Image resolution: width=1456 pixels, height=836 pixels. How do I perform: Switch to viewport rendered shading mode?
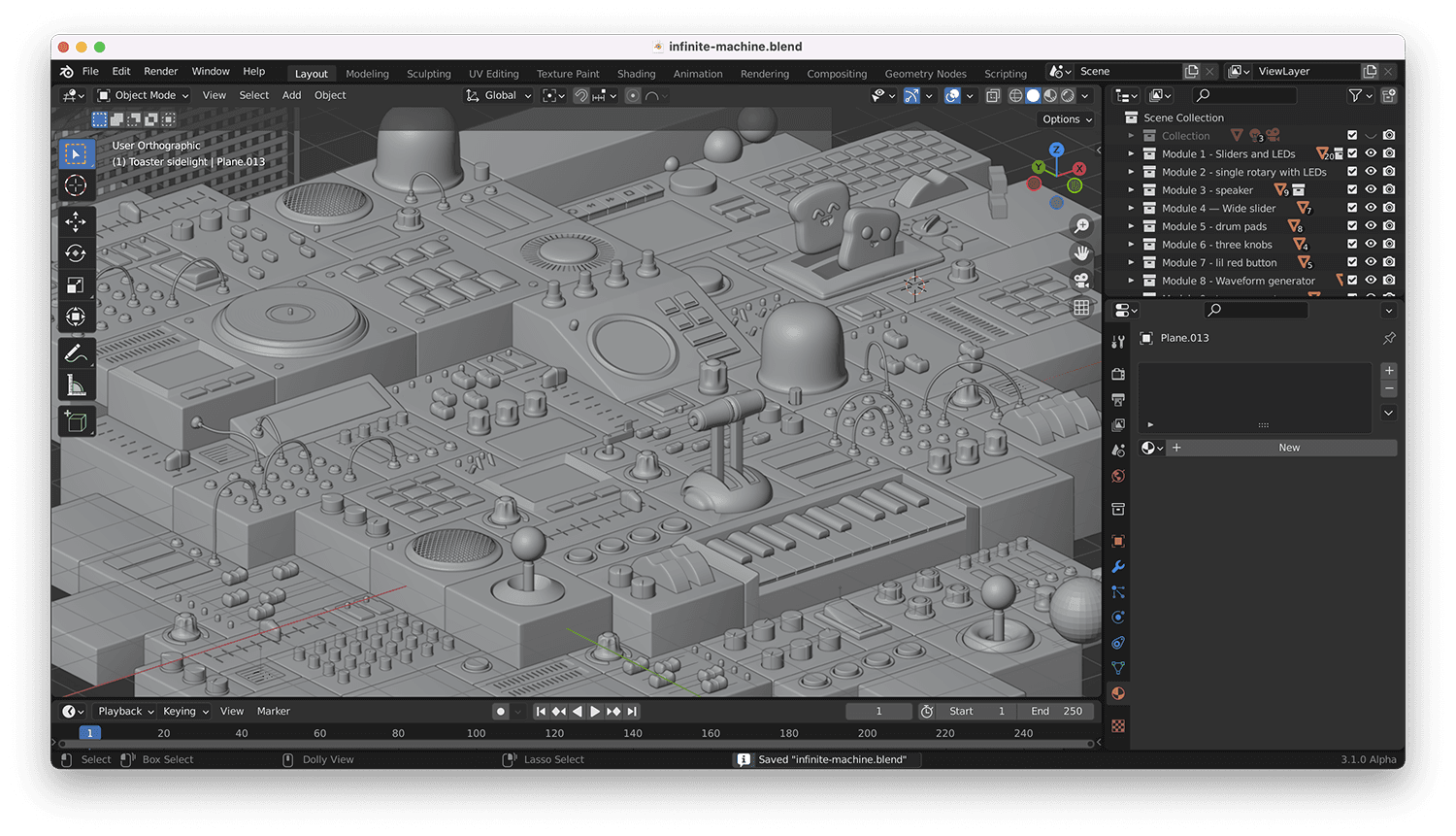tap(1070, 94)
